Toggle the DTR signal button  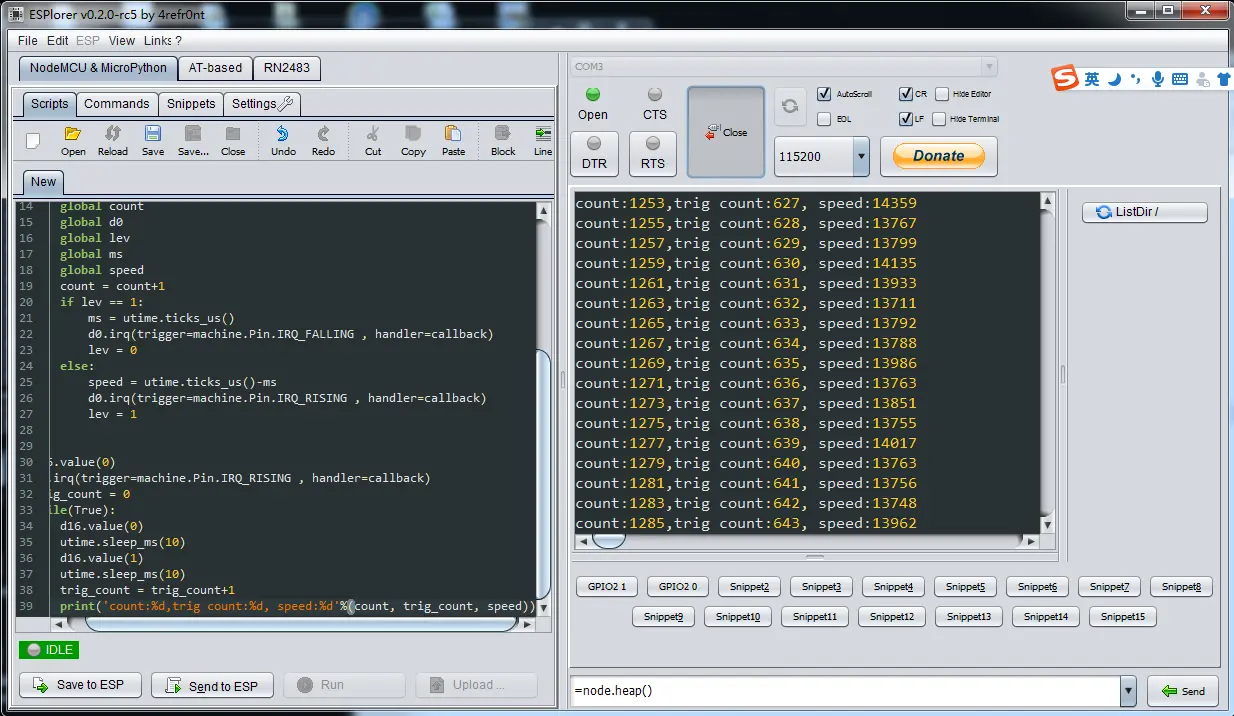594,153
